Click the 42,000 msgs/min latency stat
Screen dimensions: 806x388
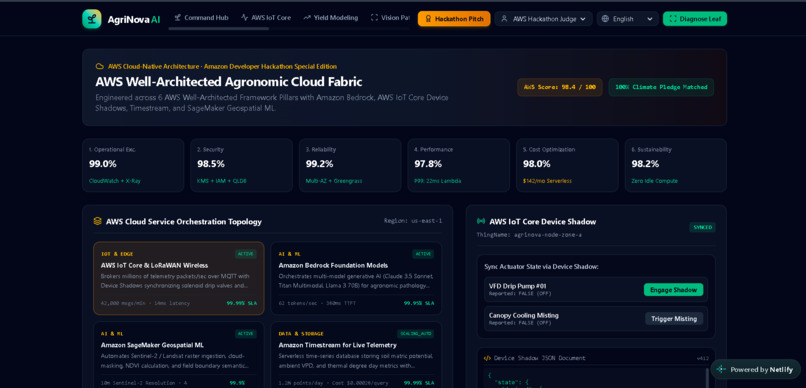tap(145, 303)
